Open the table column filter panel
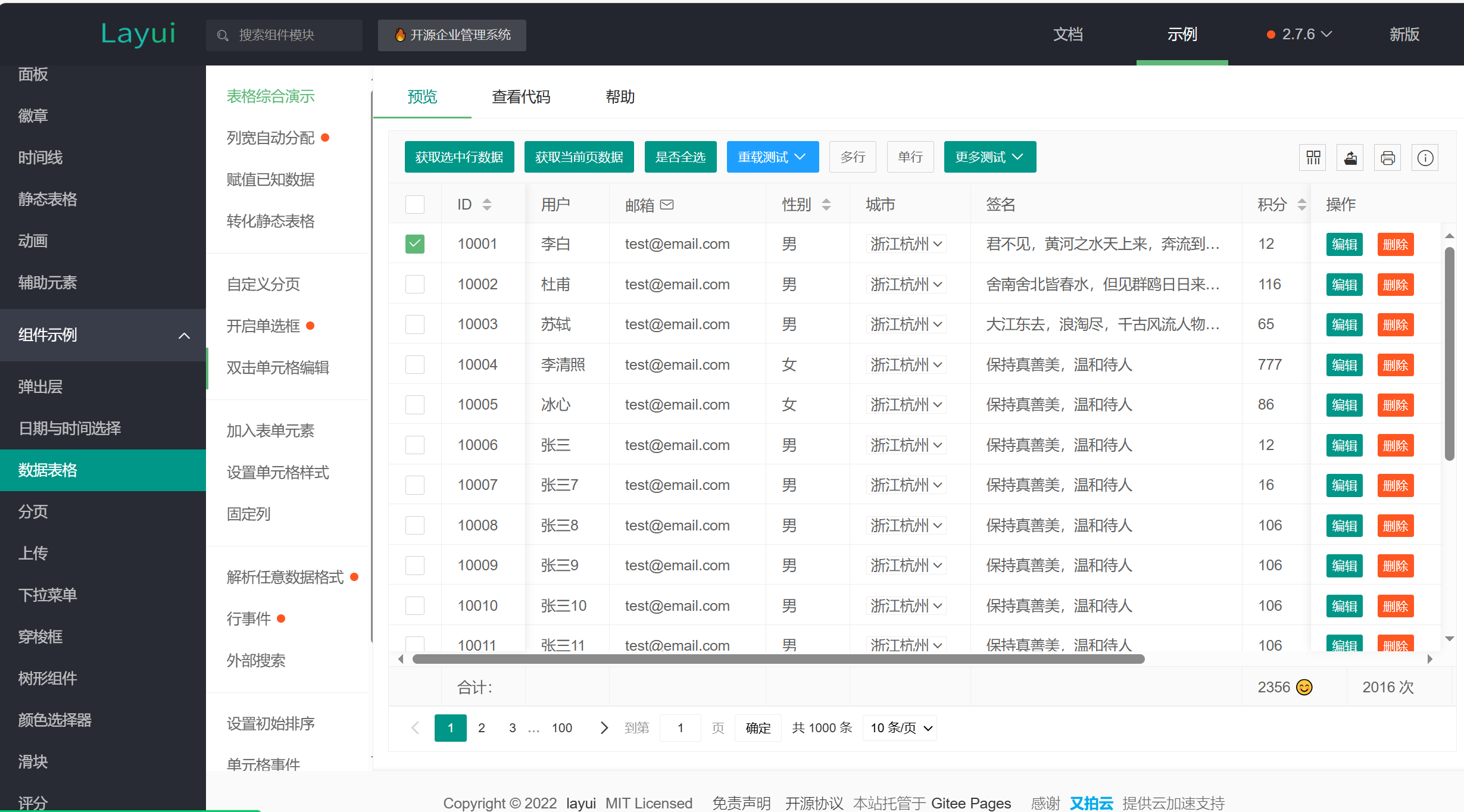 coord(1312,157)
